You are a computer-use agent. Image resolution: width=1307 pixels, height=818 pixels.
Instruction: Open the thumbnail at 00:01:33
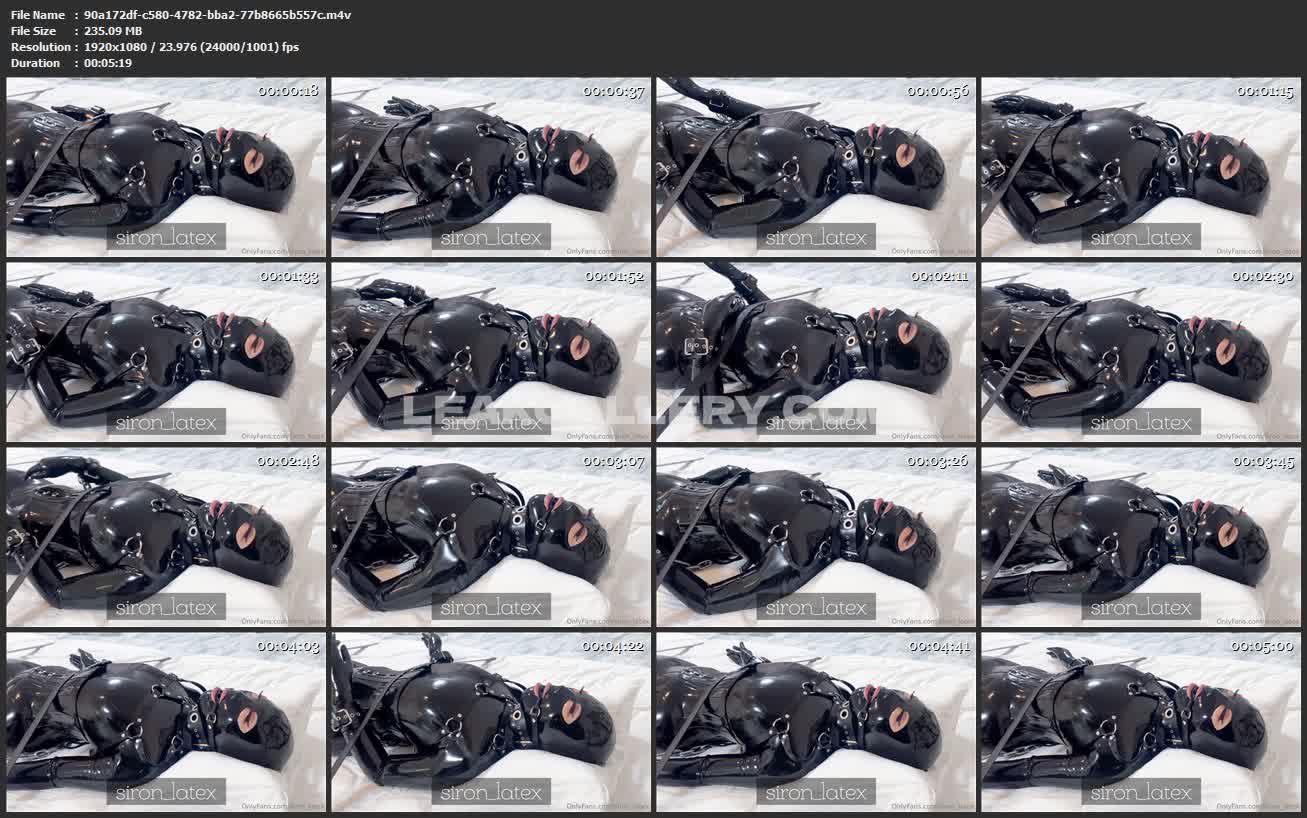(x=166, y=352)
